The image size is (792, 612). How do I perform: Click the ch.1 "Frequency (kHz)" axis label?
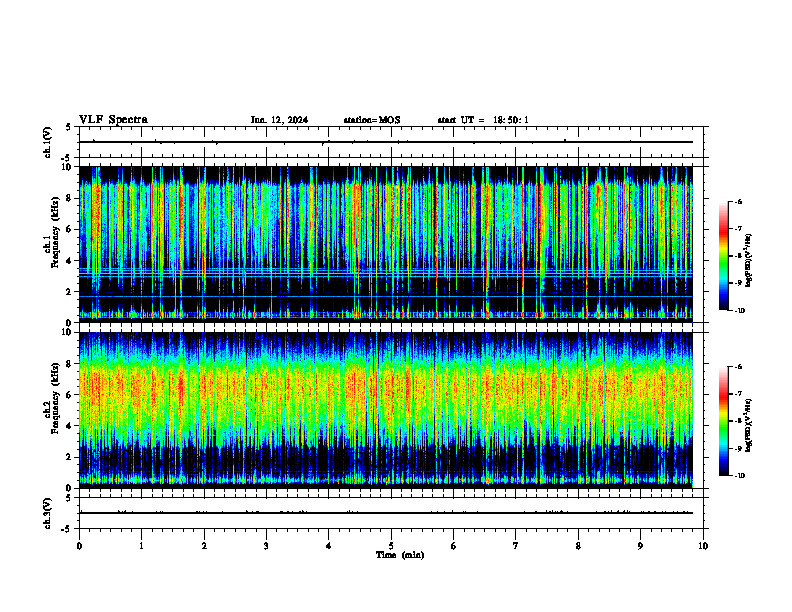[x=55, y=233]
